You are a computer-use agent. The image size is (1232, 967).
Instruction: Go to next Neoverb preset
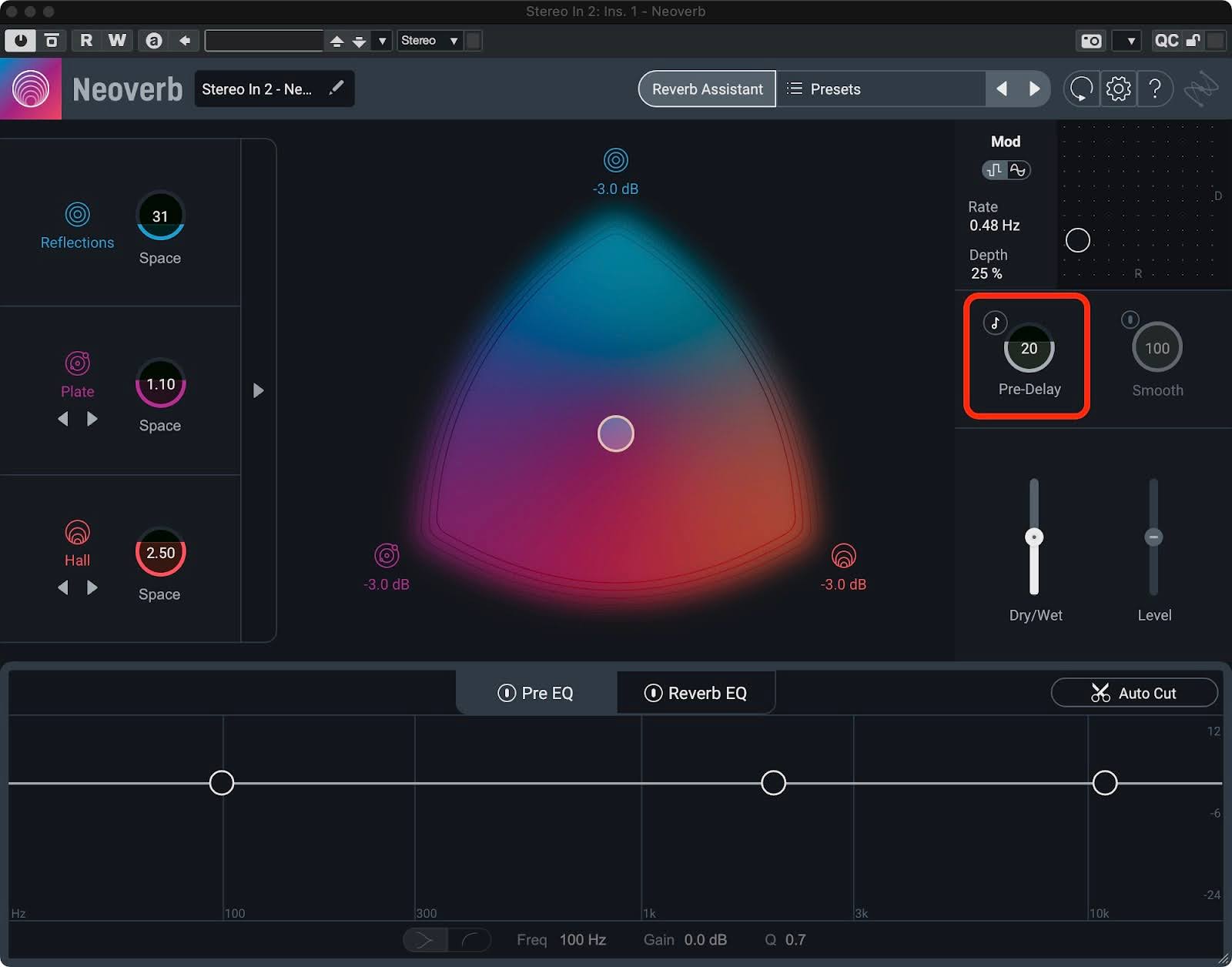click(1034, 89)
